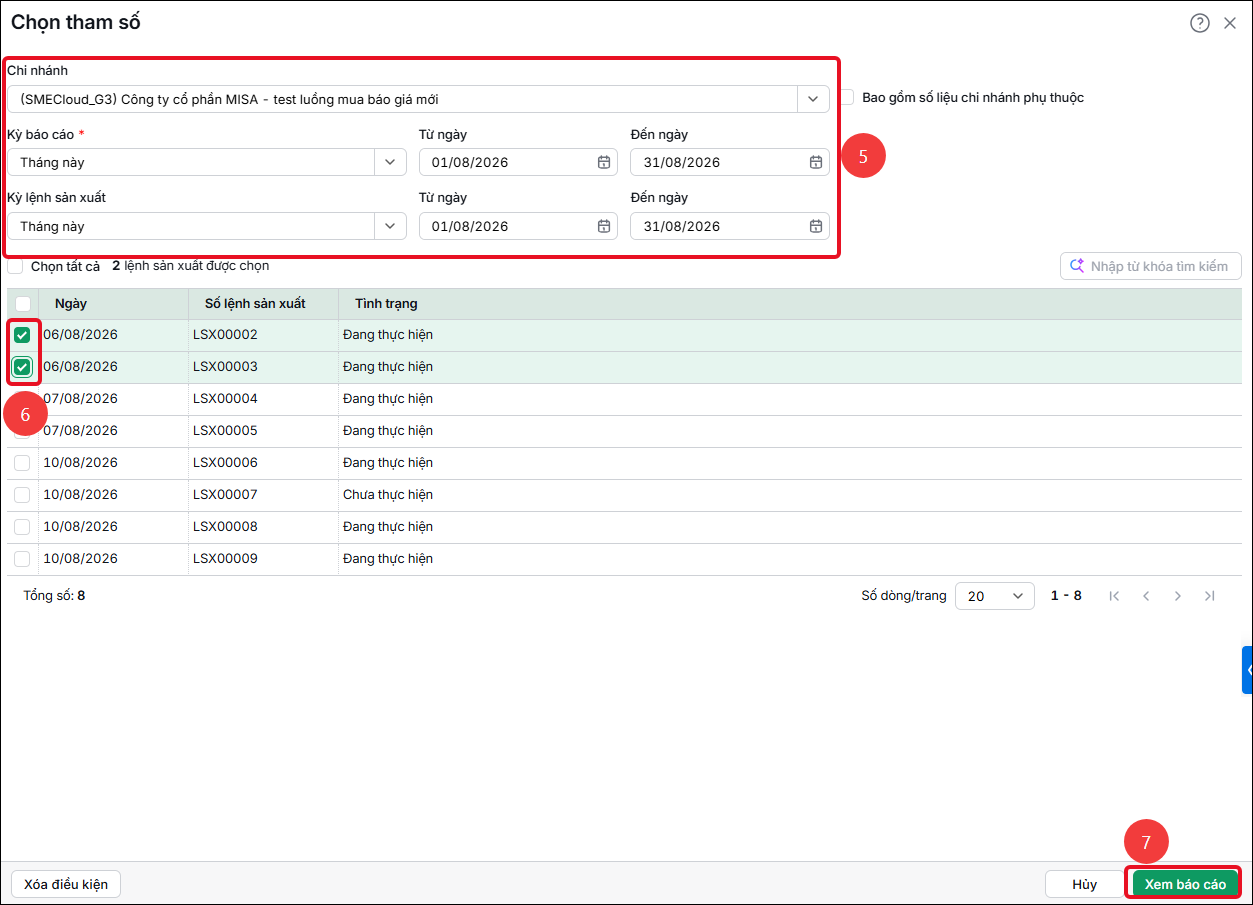Image resolution: width=1253 pixels, height=905 pixels.
Task: Check the Chọn tất cả box
Action: coord(15,267)
